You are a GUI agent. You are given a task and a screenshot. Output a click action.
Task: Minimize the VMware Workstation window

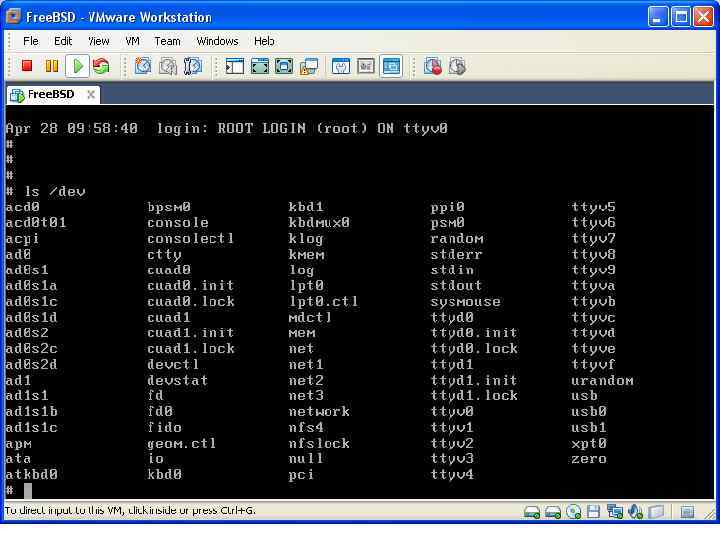[658, 17]
